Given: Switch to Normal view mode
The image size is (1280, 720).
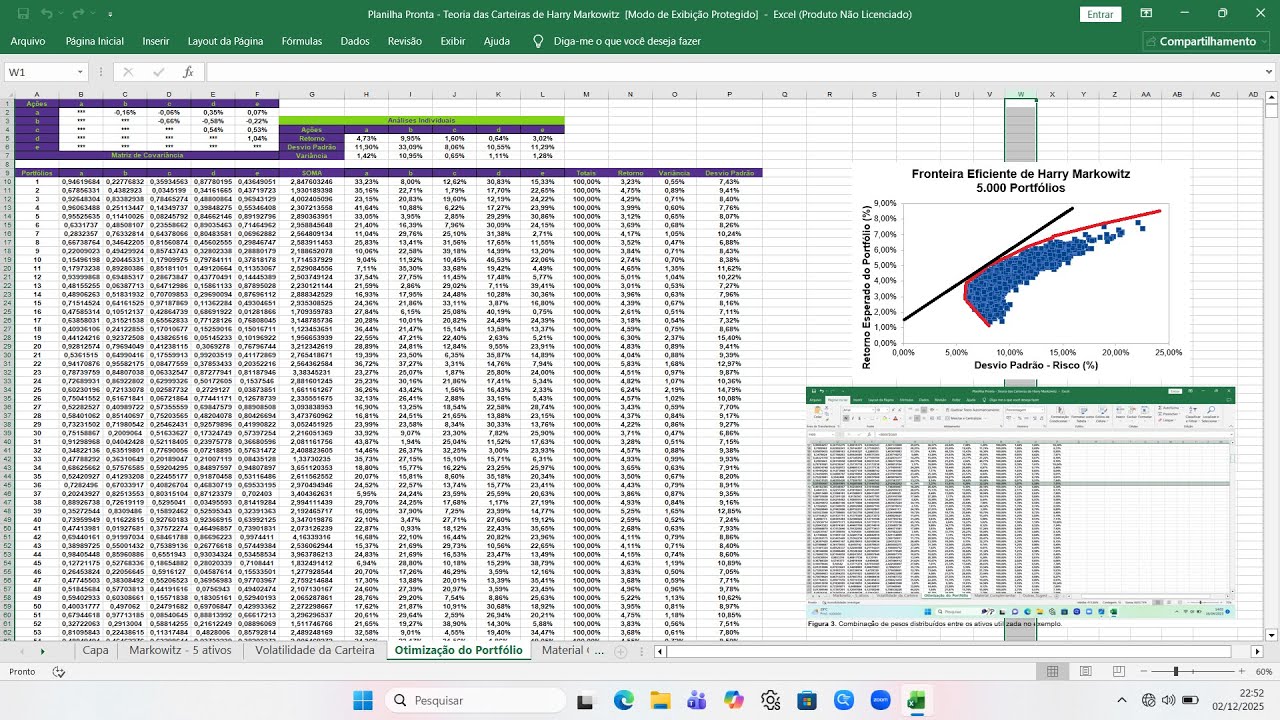Looking at the screenshot, I should tap(1052, 672).
